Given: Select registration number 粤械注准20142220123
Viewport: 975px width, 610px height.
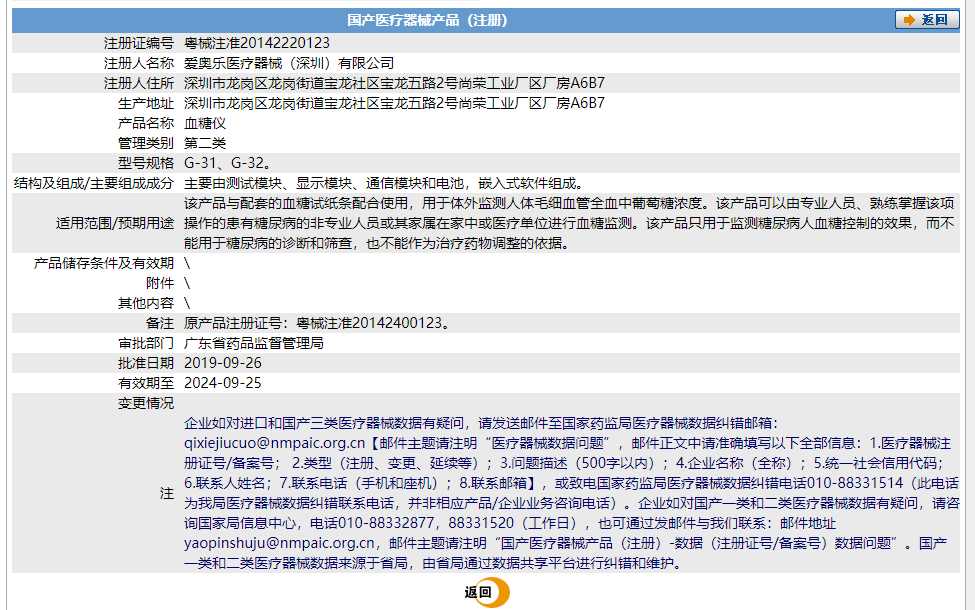Looking at the screenshot, I should pos(257,43).
